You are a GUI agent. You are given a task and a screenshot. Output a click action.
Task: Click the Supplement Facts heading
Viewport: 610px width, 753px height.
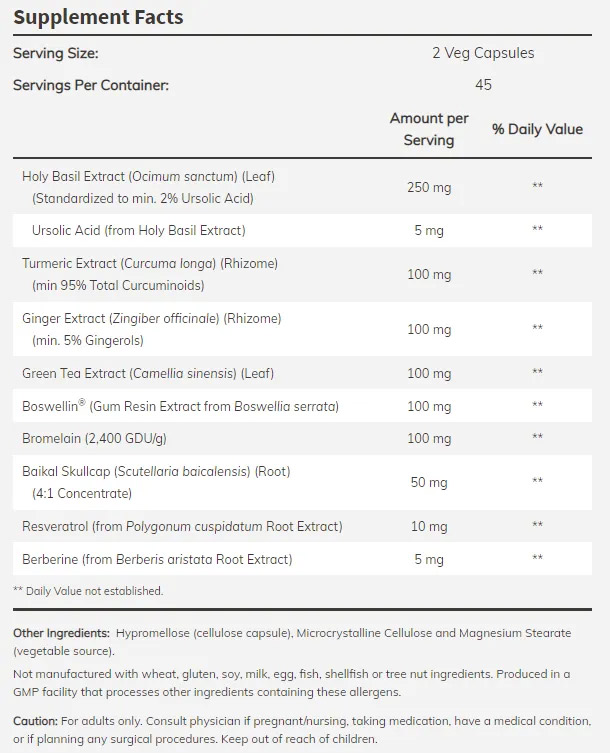[x=97, y=17]
